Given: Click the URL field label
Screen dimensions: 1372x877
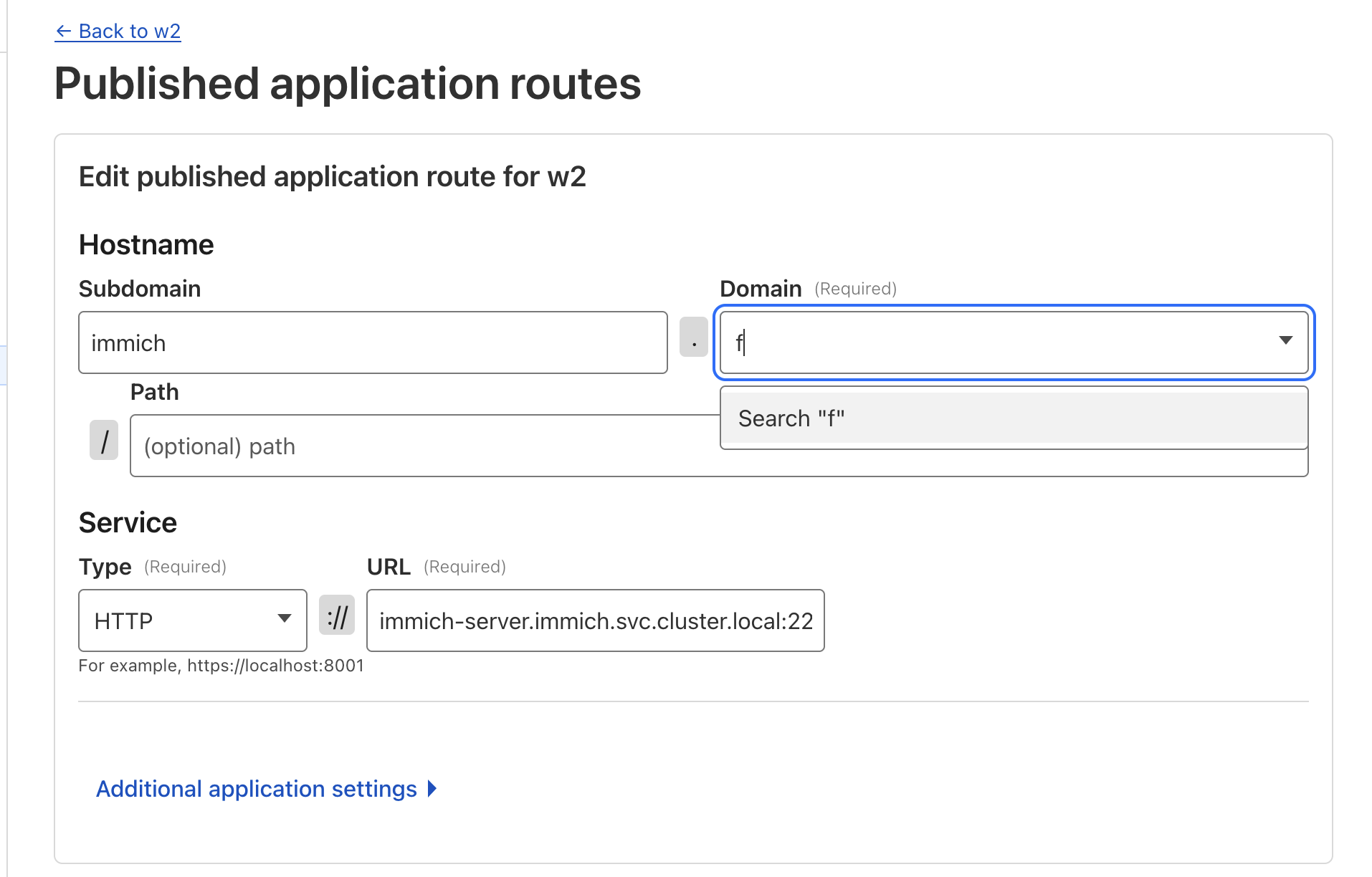Looking at the screenshot, I should 389,567.
